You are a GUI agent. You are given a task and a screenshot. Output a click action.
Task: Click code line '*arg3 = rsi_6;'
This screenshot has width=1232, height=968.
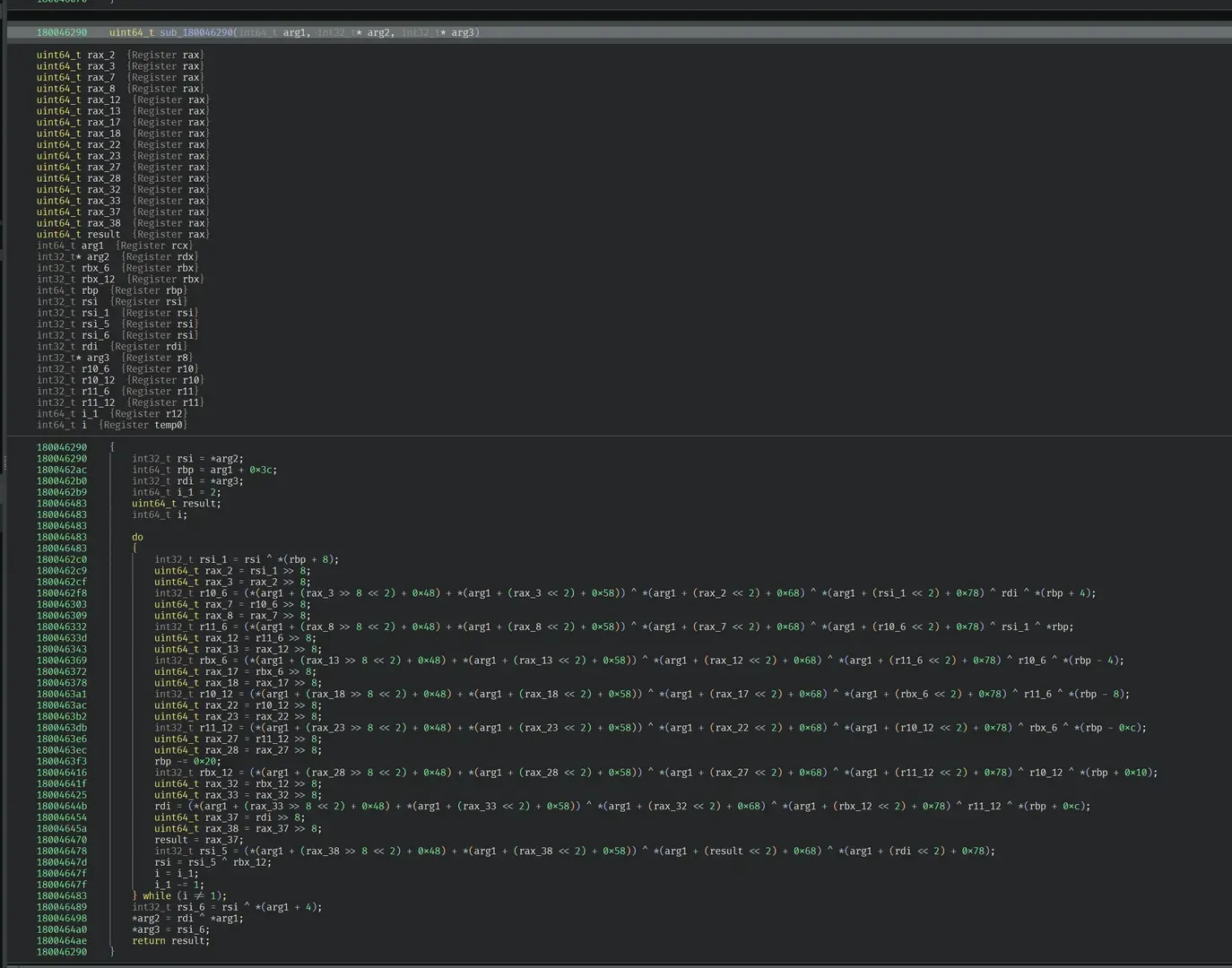[x=171, y=929]
